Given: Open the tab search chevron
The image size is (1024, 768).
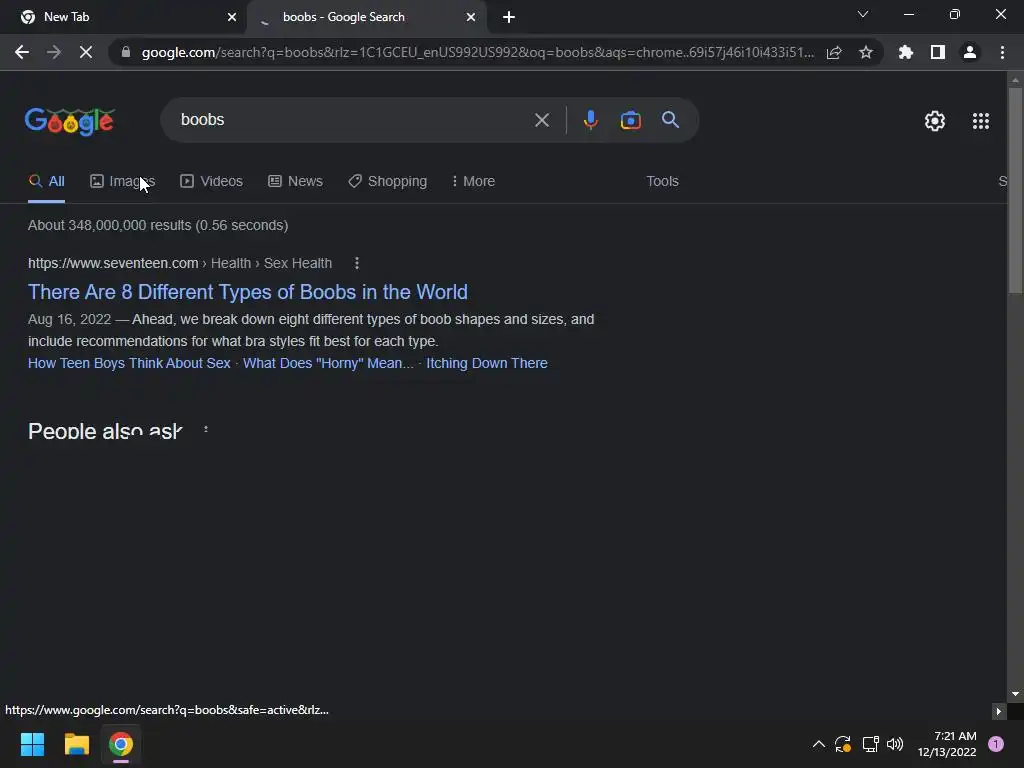Looking at the screenshot, I should click(x=863, y=14).
